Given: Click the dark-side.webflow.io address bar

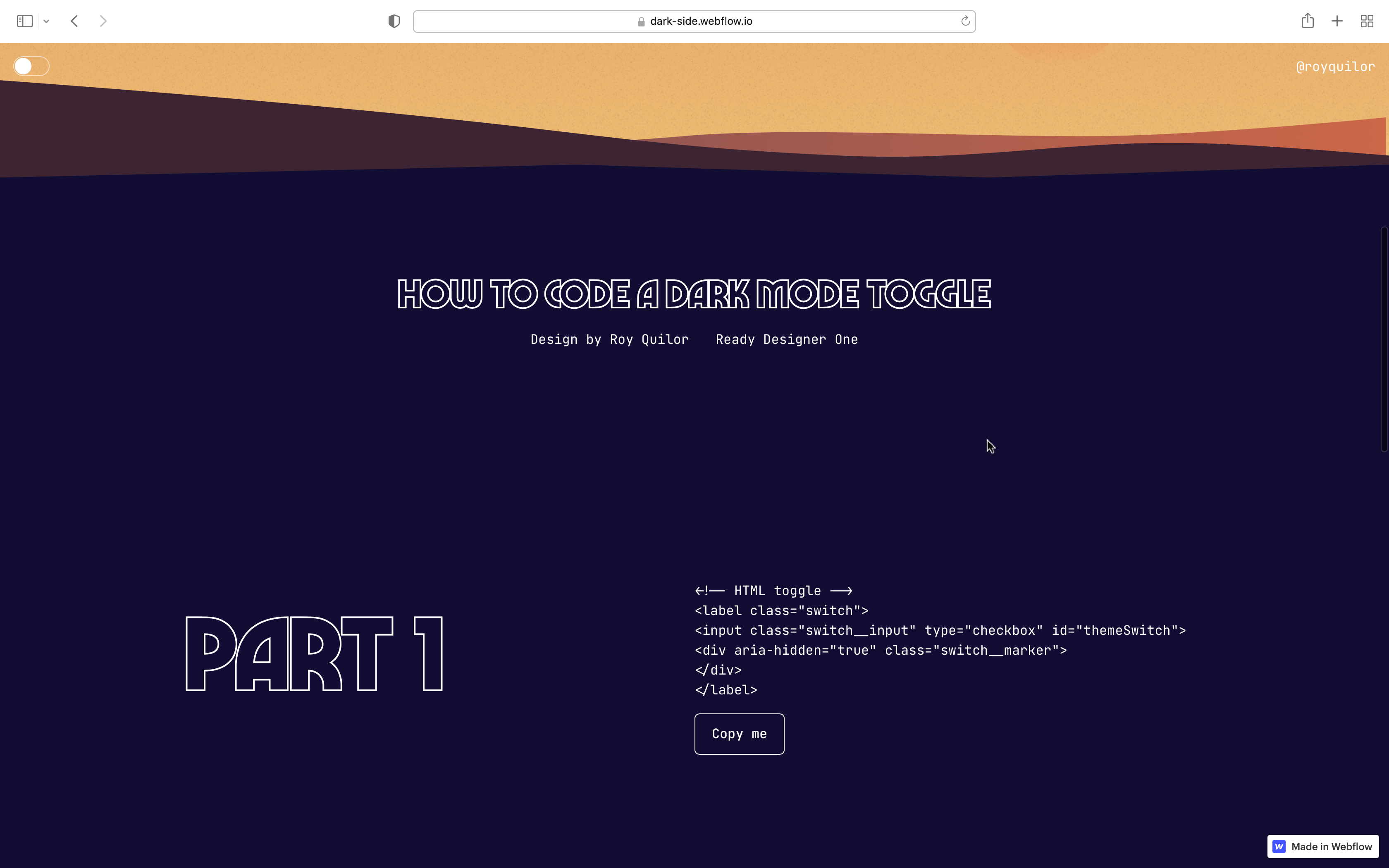Looking at the screenshot, I should [694, 21].
